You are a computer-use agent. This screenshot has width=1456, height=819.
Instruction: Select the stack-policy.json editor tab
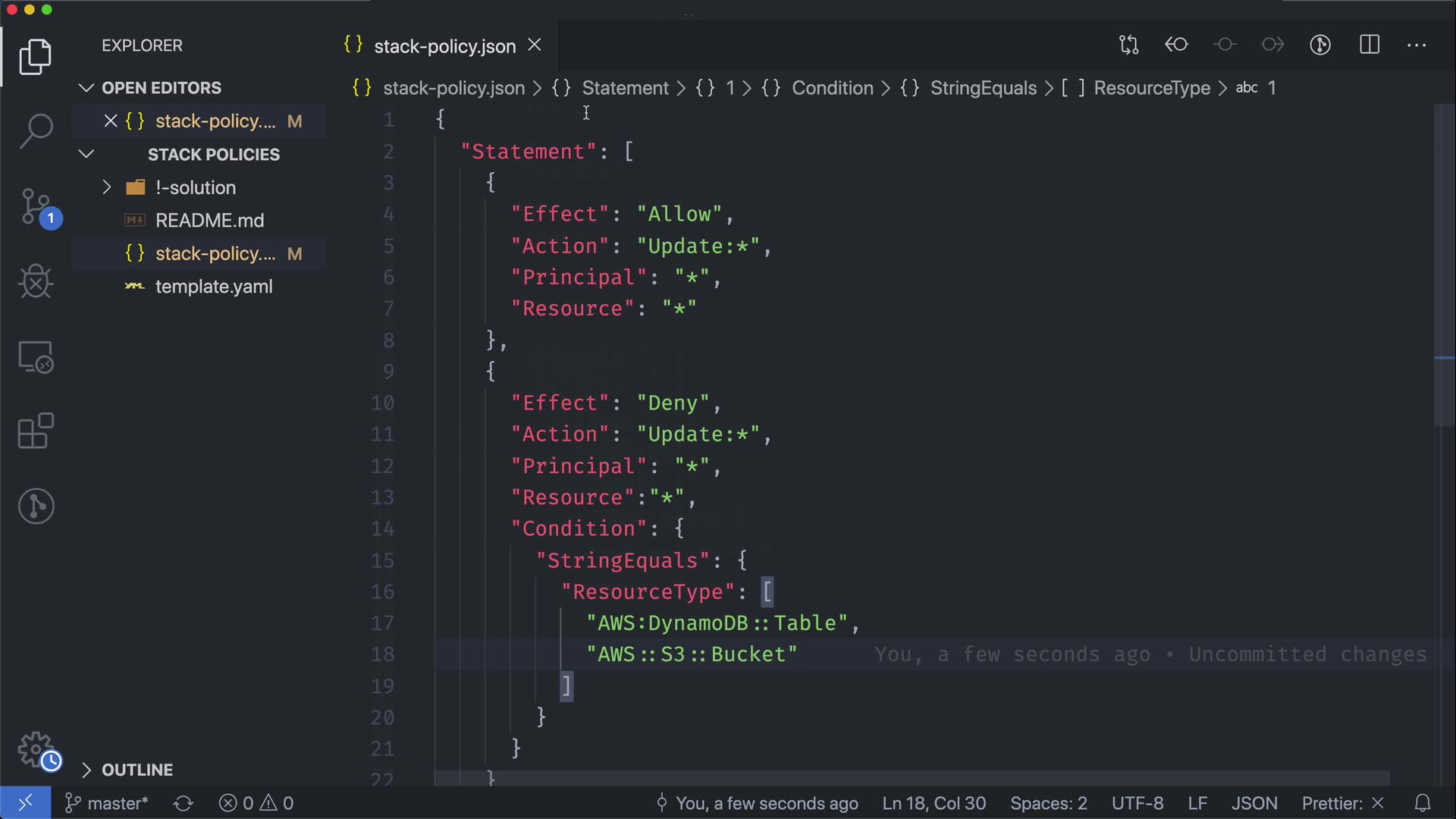pos(444,46)
